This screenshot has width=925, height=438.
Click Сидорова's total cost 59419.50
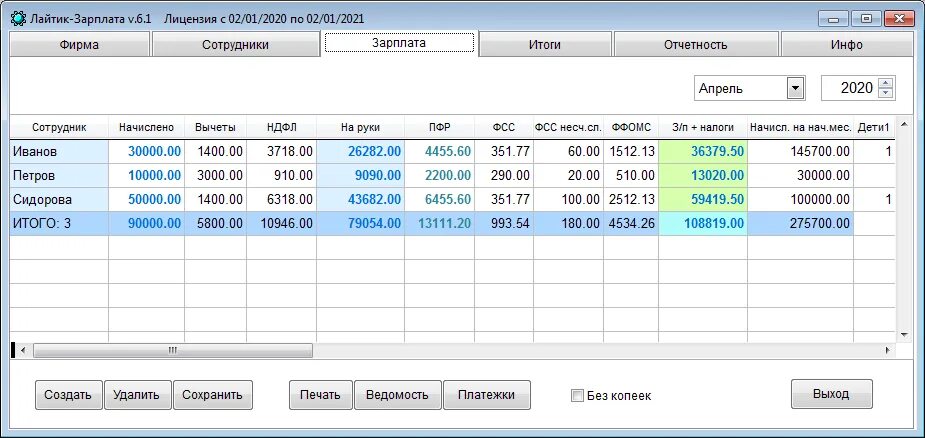703,200
